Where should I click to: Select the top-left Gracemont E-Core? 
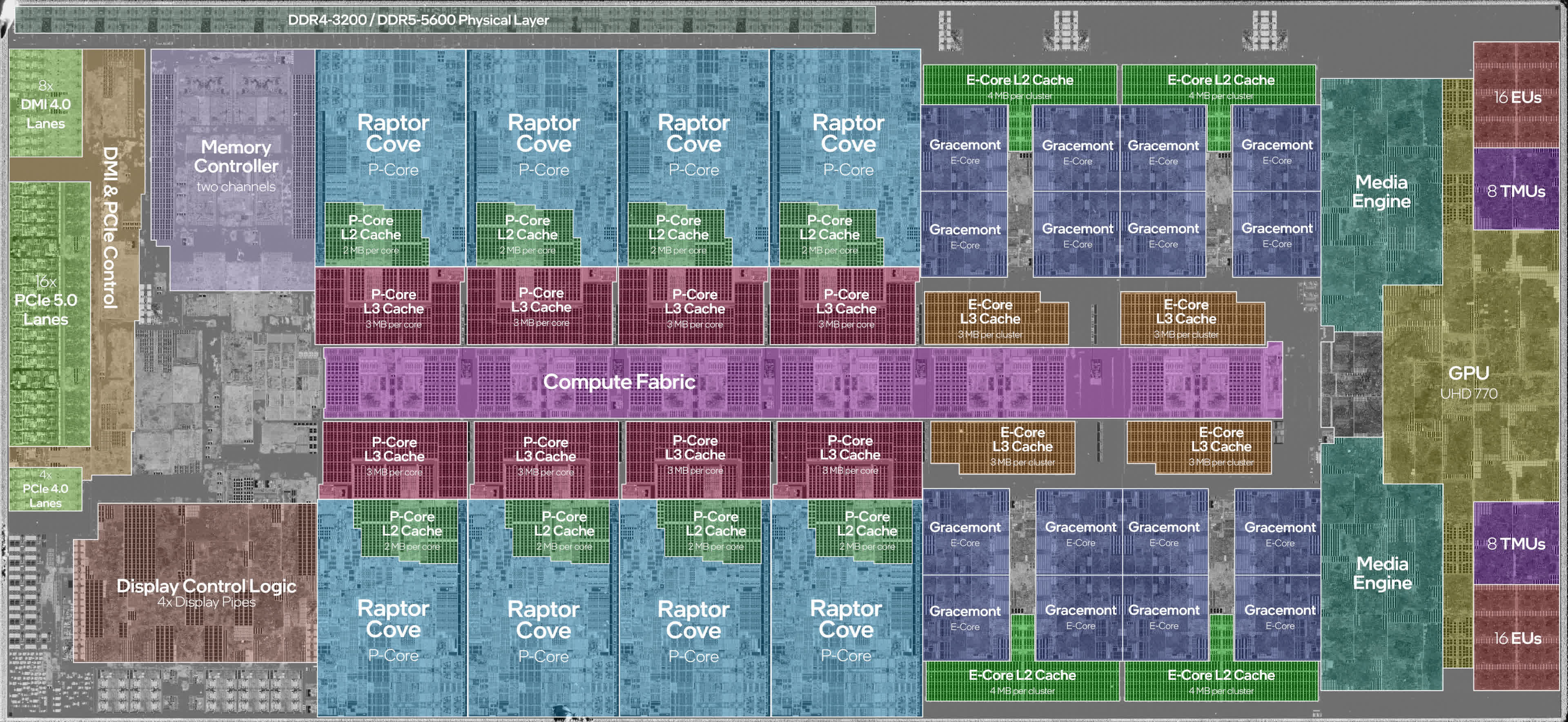tap(965, 150)
